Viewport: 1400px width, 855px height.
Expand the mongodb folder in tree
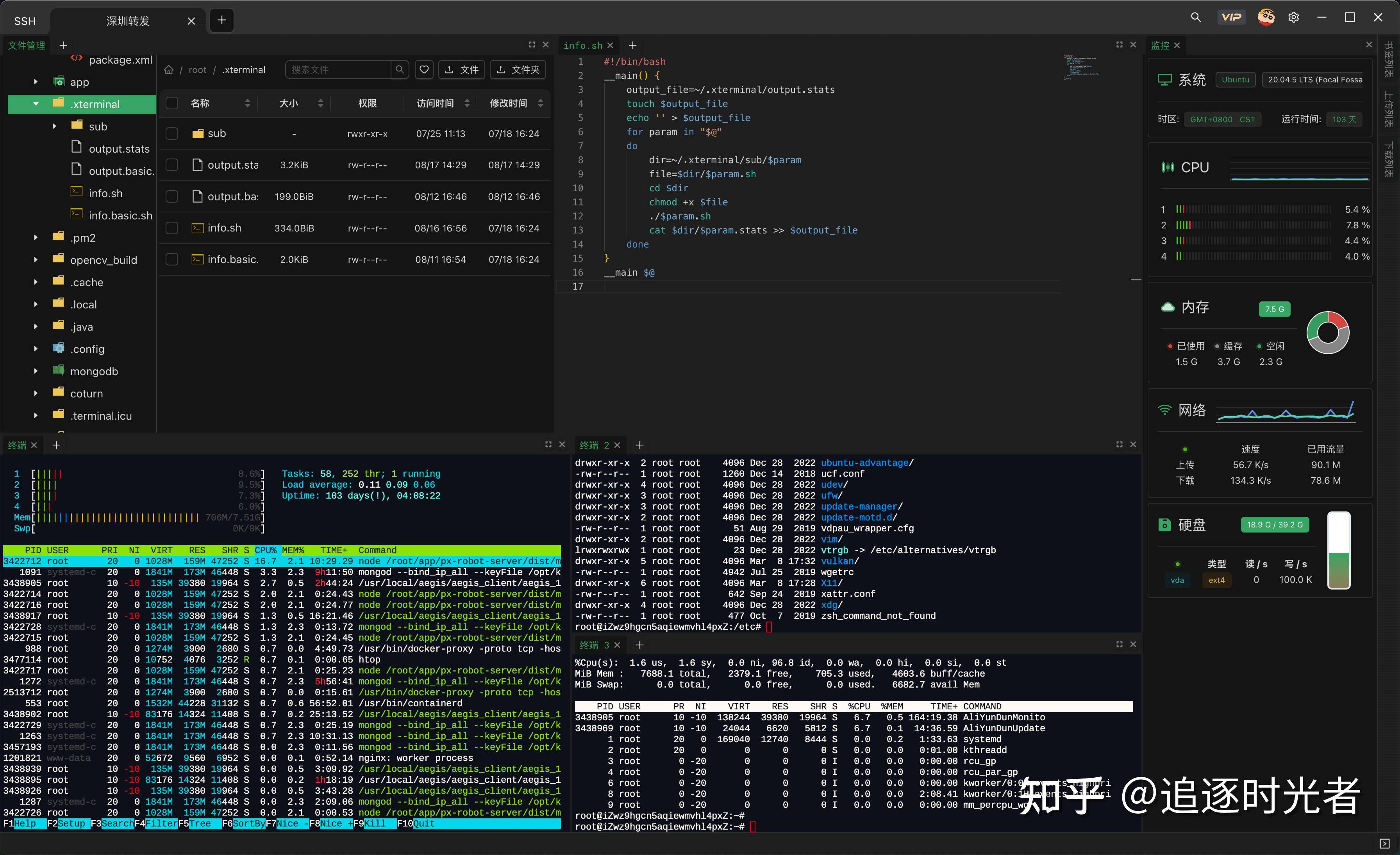pyautogui.click(x=36, y=371)
